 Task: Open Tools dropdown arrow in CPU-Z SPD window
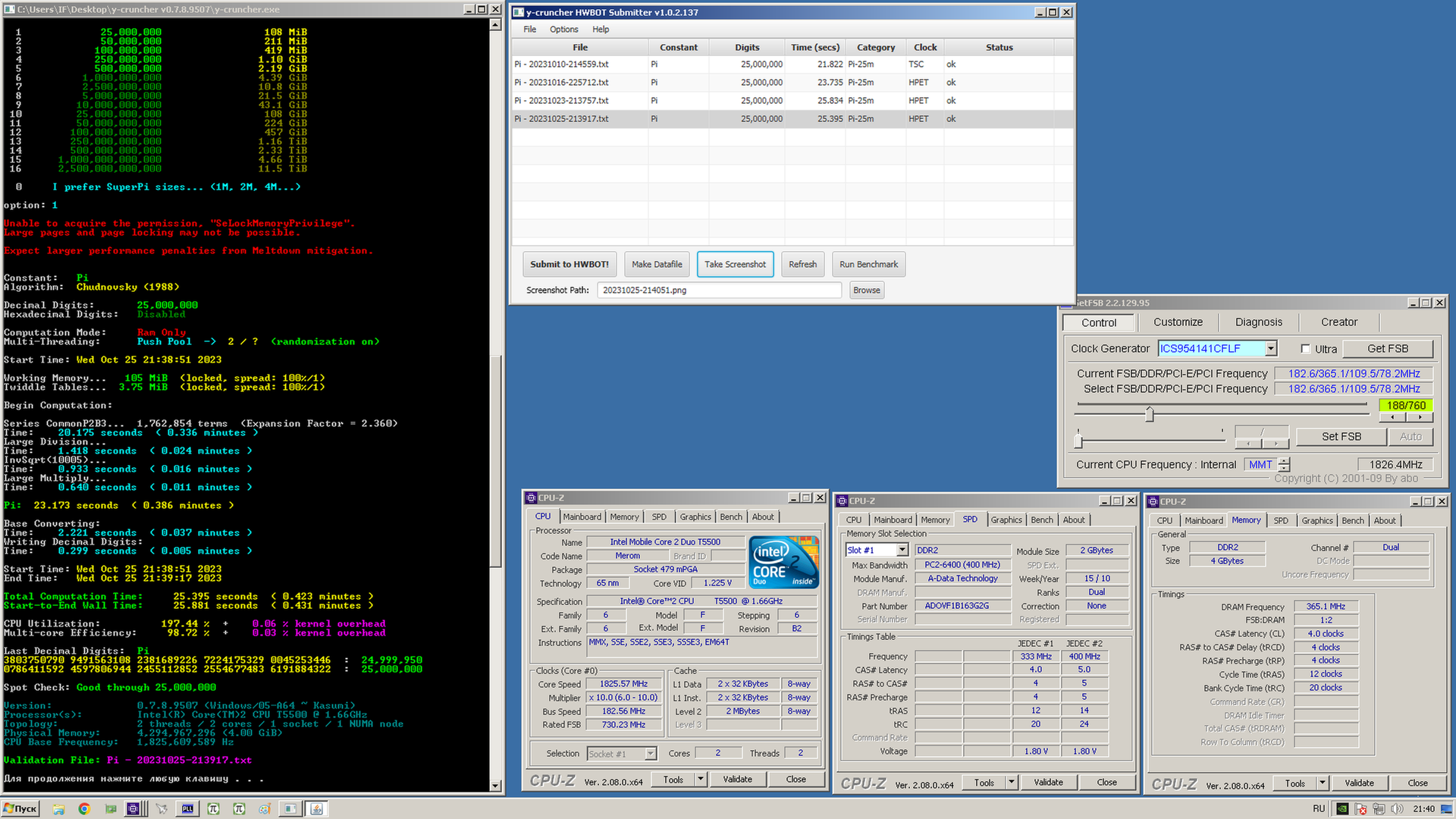(x=1011, y=782)
